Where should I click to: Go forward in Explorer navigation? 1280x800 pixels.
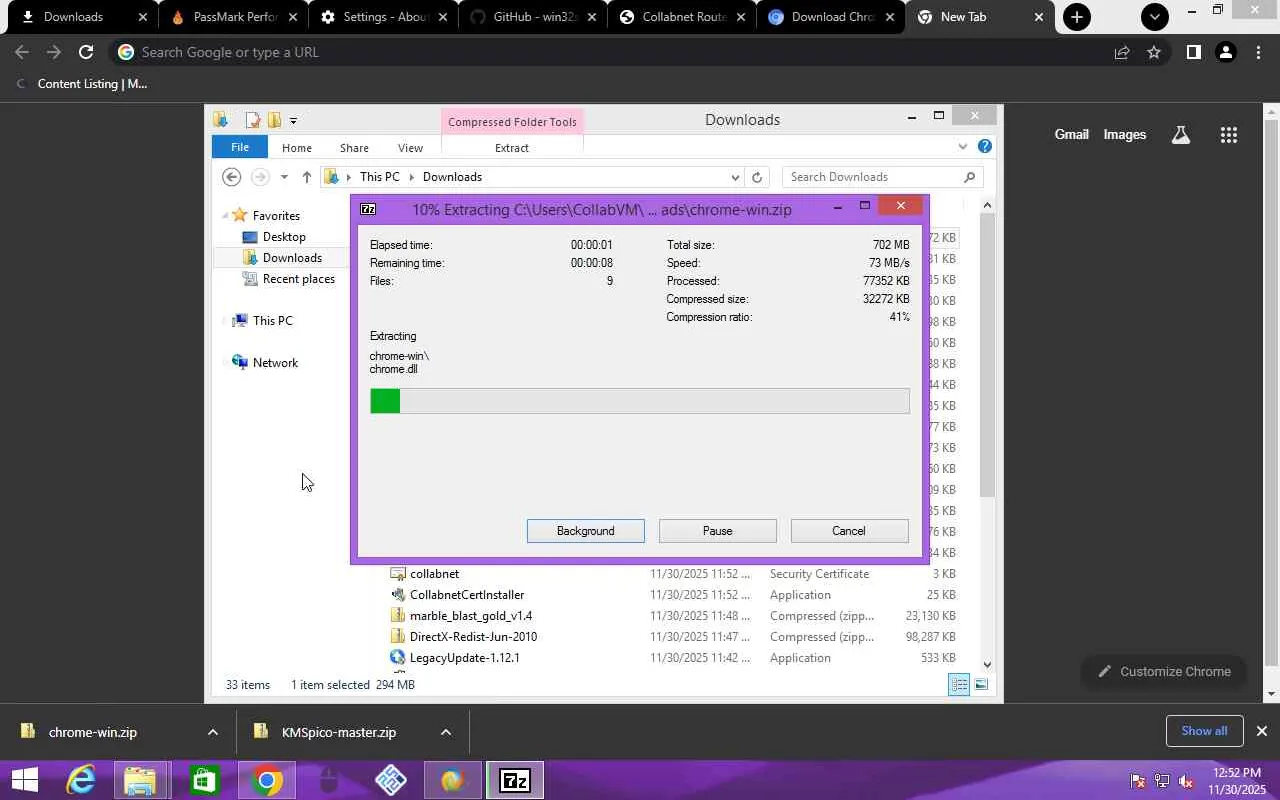(260, 177)
